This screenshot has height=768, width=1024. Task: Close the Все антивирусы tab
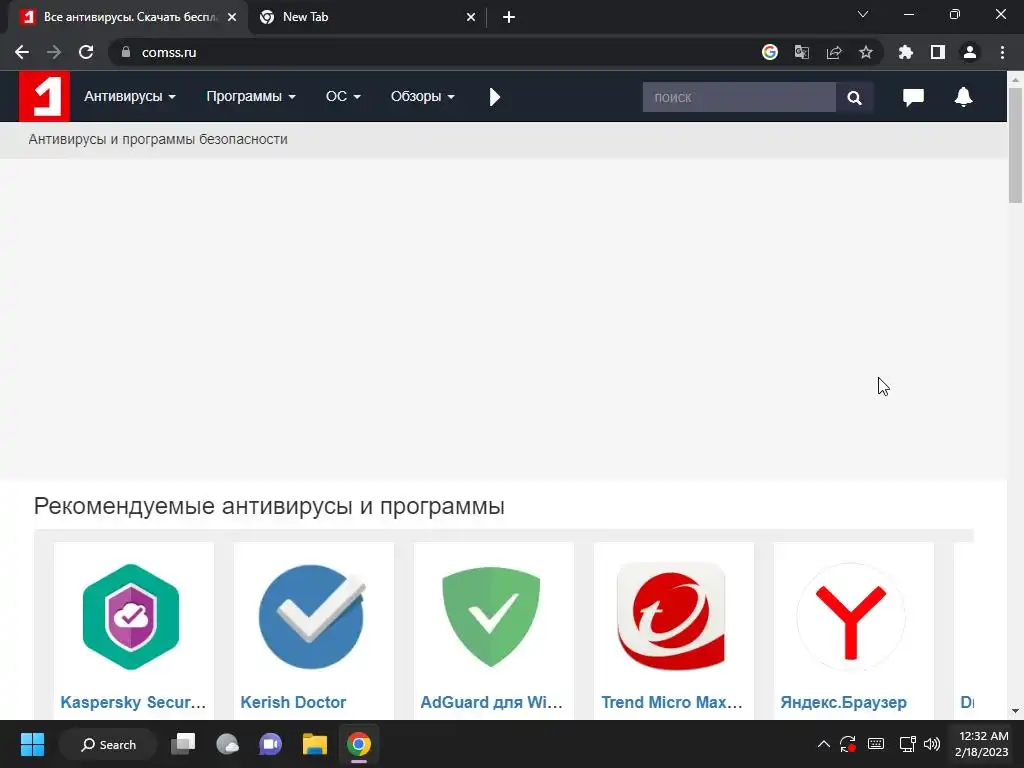pos(232,17)
